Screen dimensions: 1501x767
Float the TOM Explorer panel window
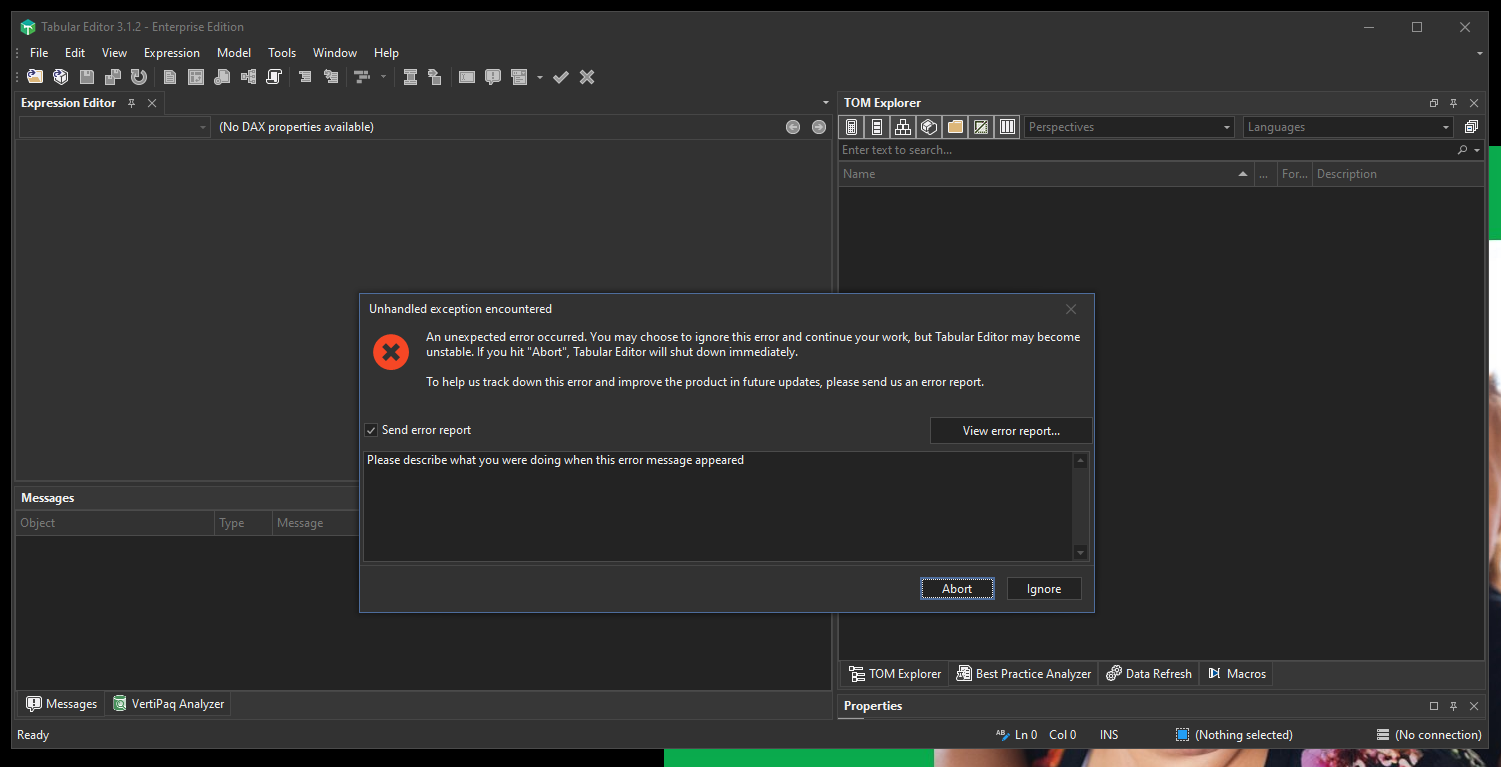[1434, 103]
